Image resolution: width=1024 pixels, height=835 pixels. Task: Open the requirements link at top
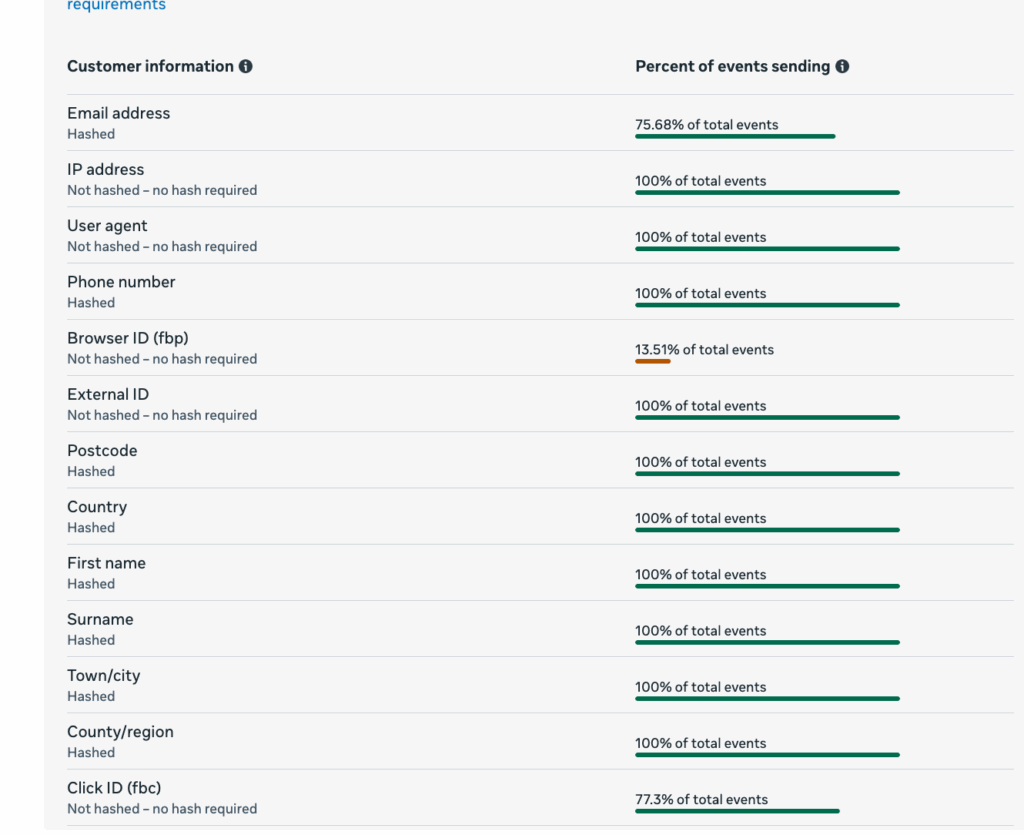(x=116, y=6)
